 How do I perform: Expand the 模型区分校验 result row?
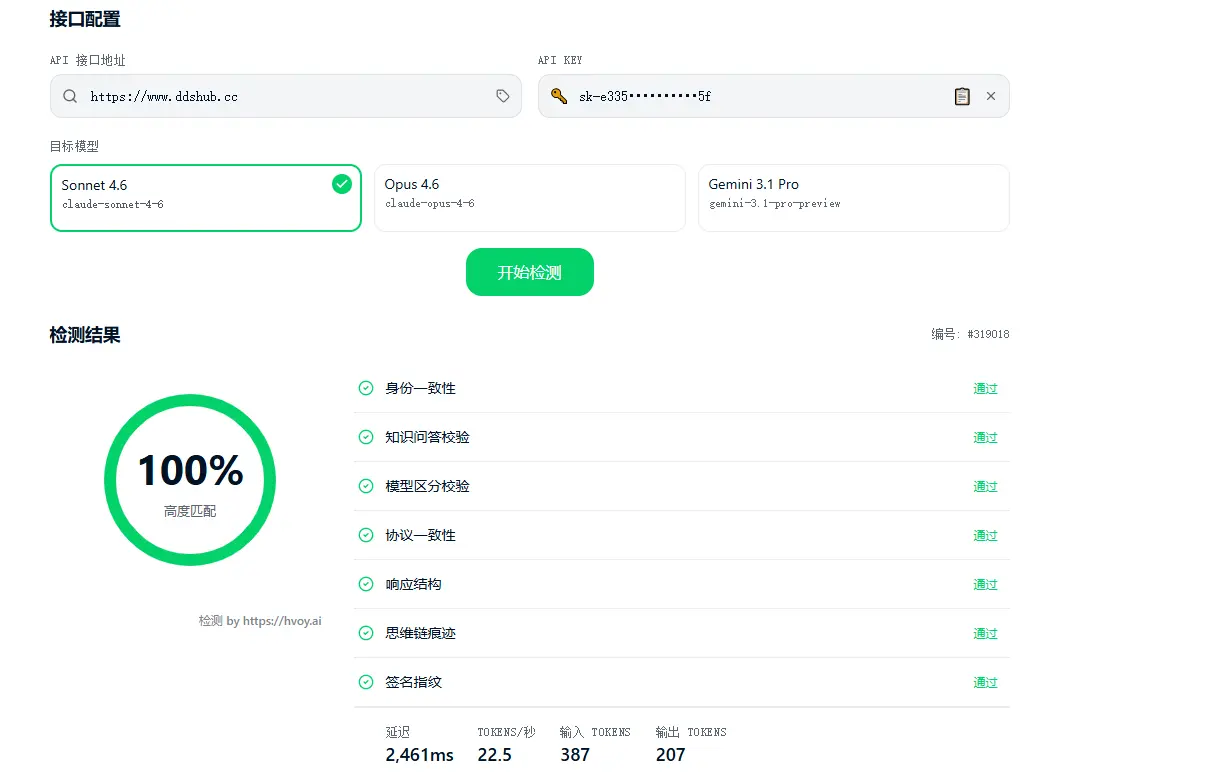point(680,486)
